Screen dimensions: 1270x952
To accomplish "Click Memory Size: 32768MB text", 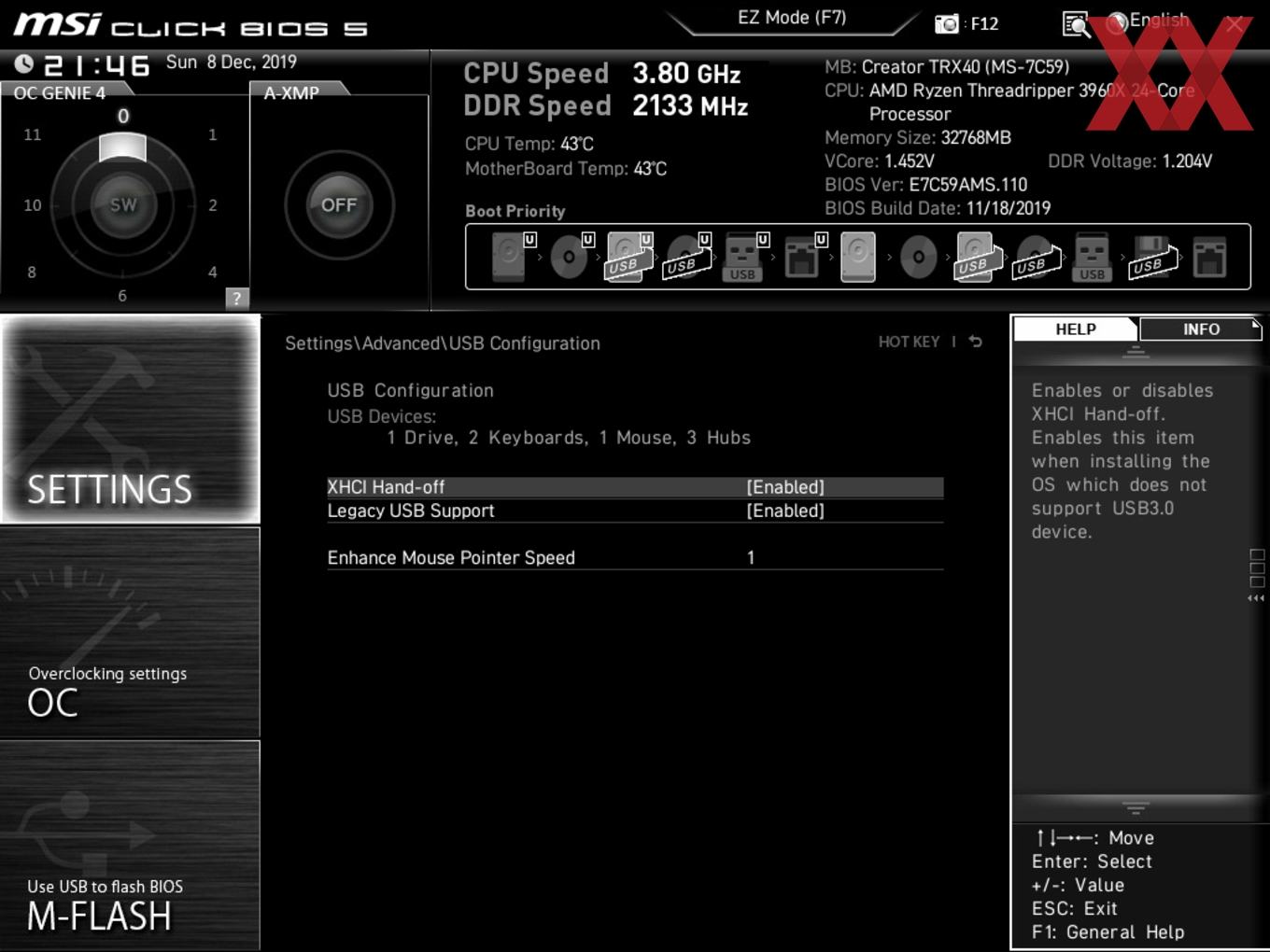I will pos(918,137).
